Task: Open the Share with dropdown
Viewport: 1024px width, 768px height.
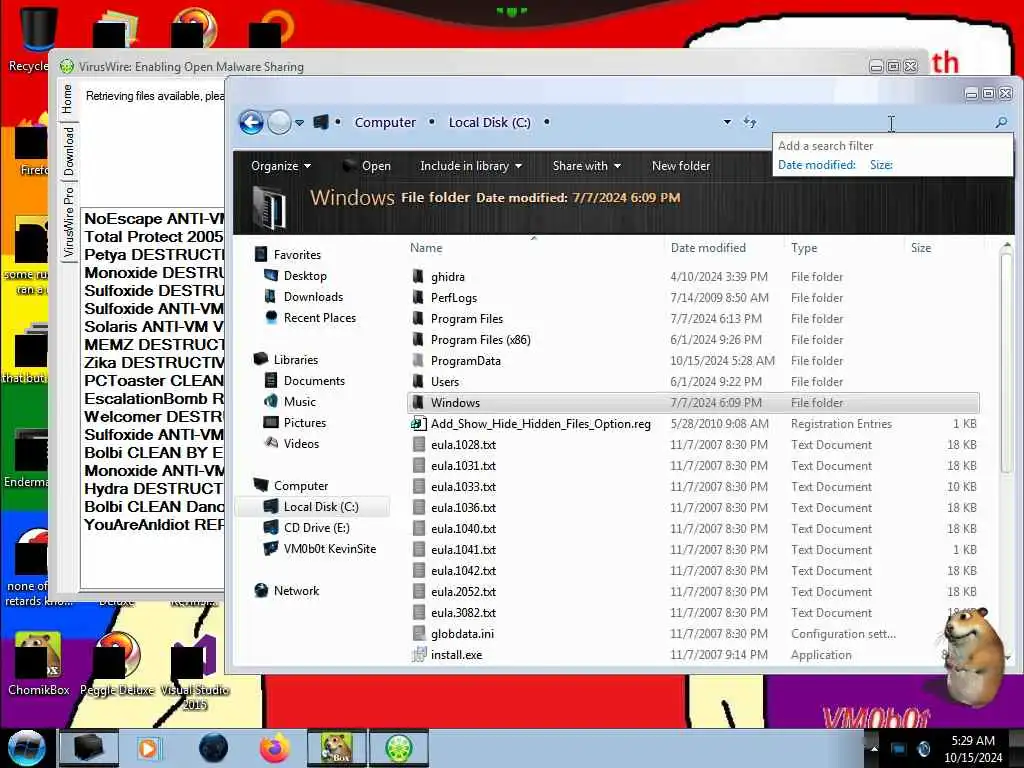Action: [586, 166]
